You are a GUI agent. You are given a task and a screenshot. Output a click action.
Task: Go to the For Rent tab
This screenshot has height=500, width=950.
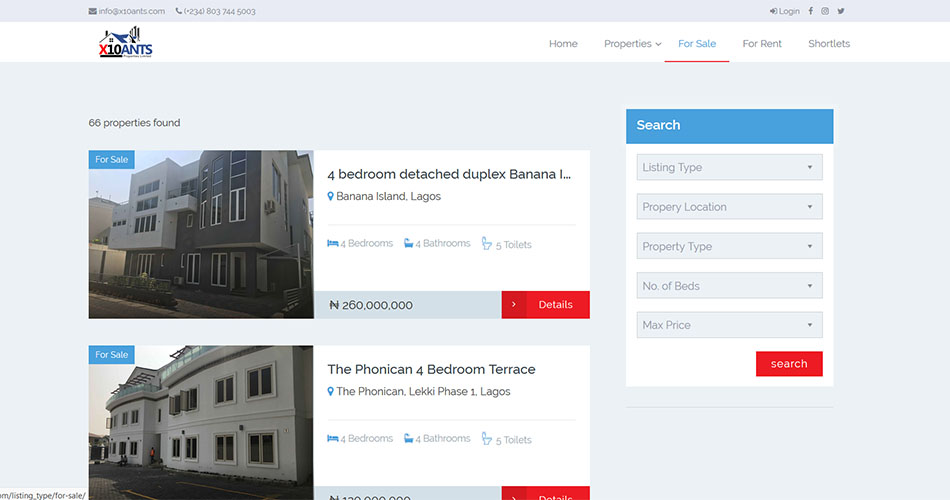click(762, 44)
